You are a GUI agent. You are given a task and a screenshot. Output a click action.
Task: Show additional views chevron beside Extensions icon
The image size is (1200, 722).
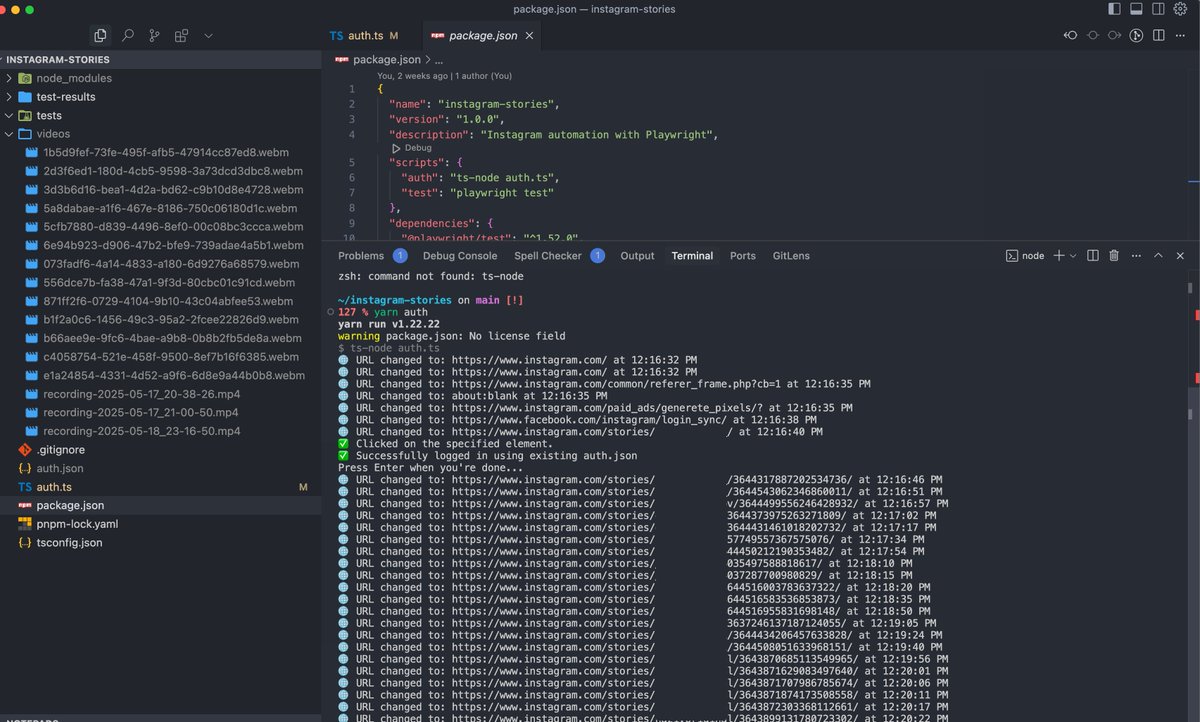pos(208,35)
